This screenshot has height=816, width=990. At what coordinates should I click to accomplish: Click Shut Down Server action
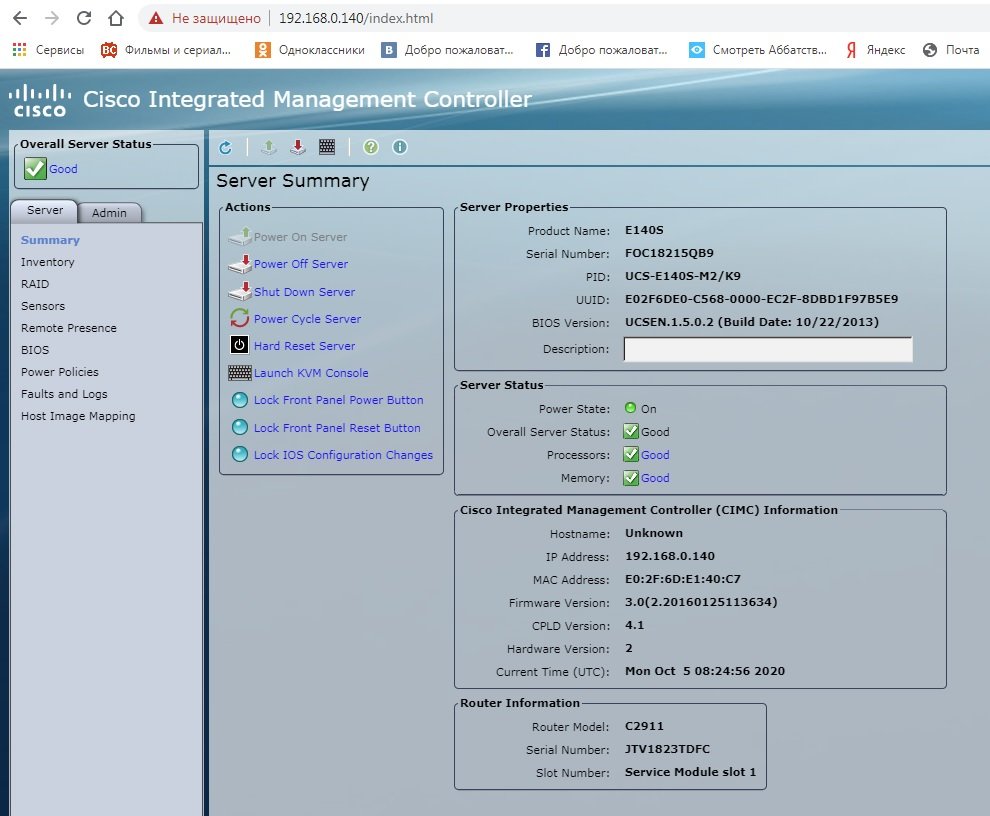pos(304,292)
